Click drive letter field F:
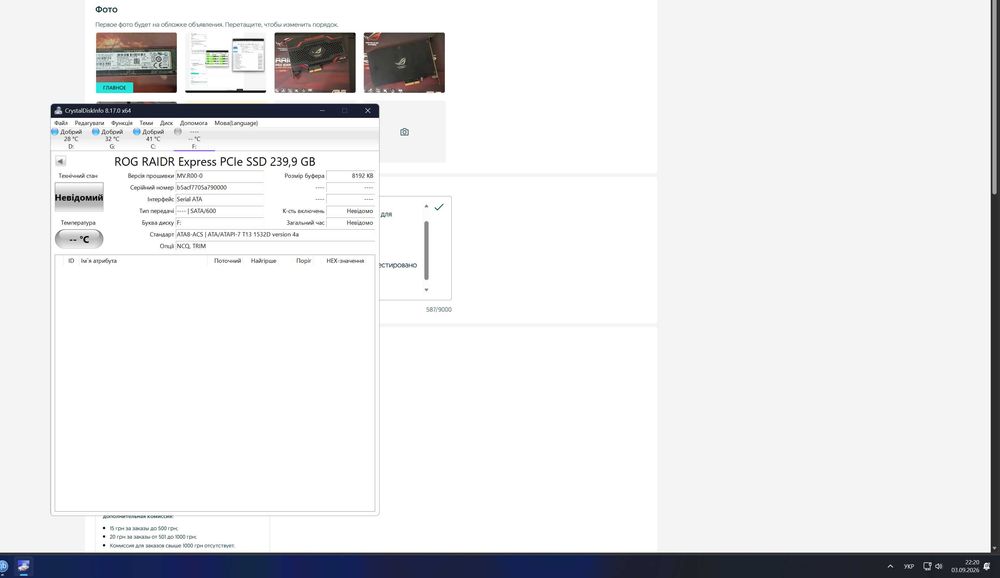The height and width of the screenshot is (578, 1000). pyautogui.click(x=219, y=223)
